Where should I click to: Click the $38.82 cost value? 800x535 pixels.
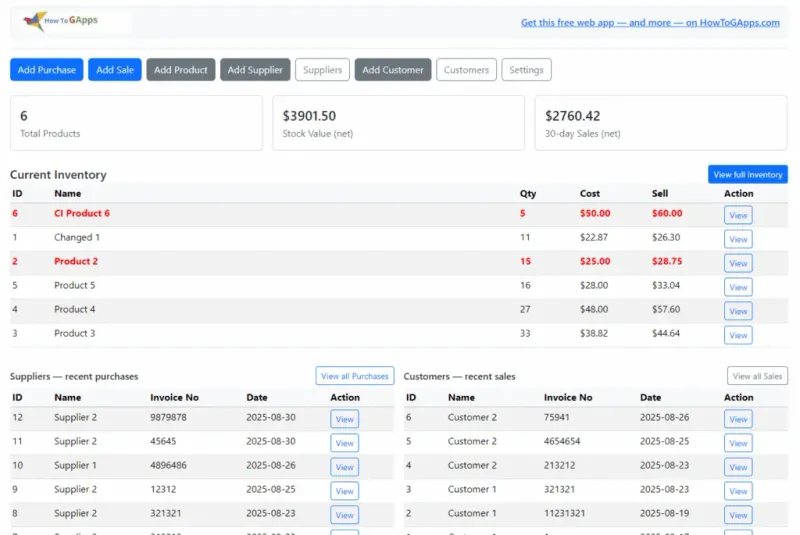tap(594, 333)
